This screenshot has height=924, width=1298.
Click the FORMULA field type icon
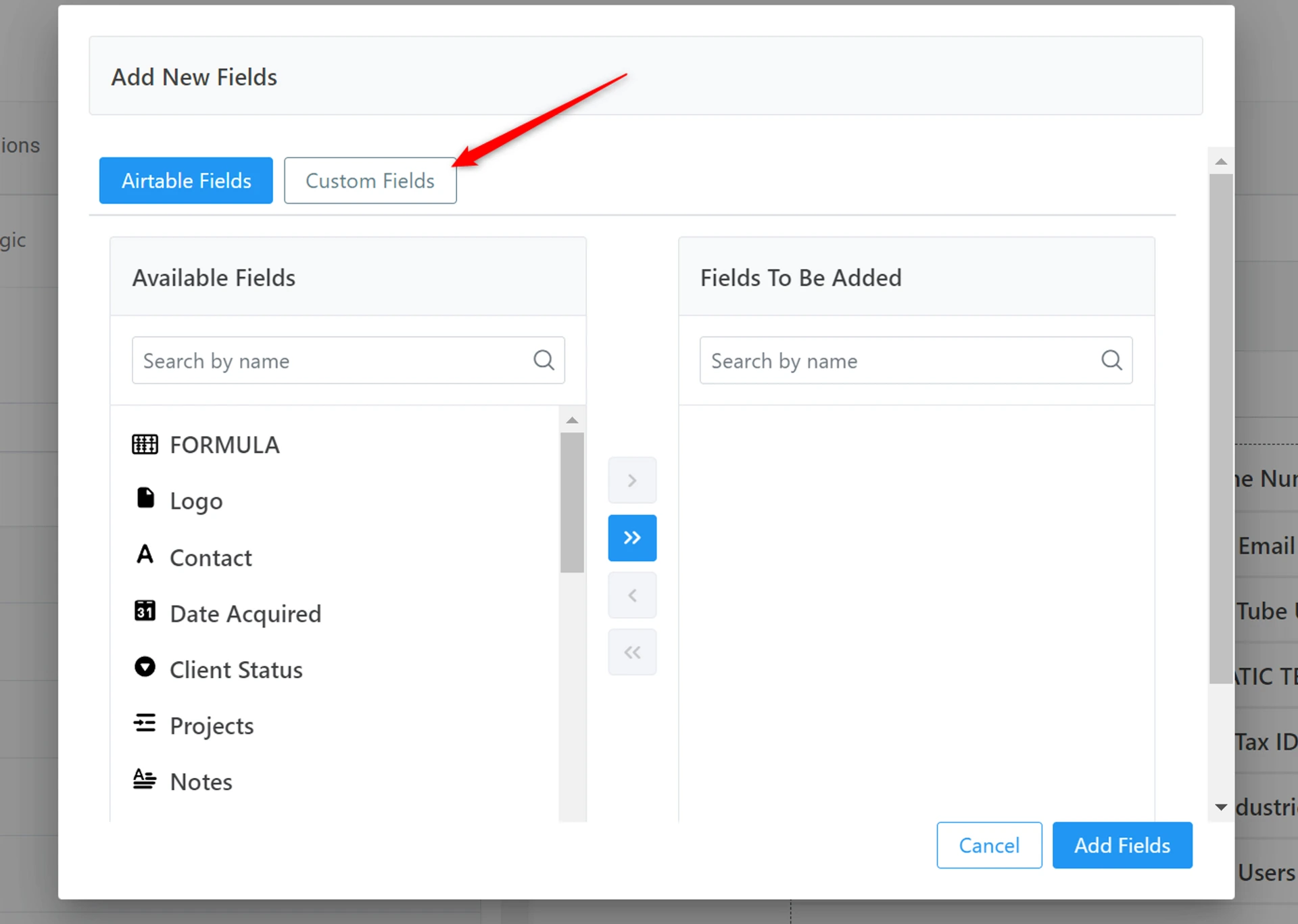click(x=145, y=445)
